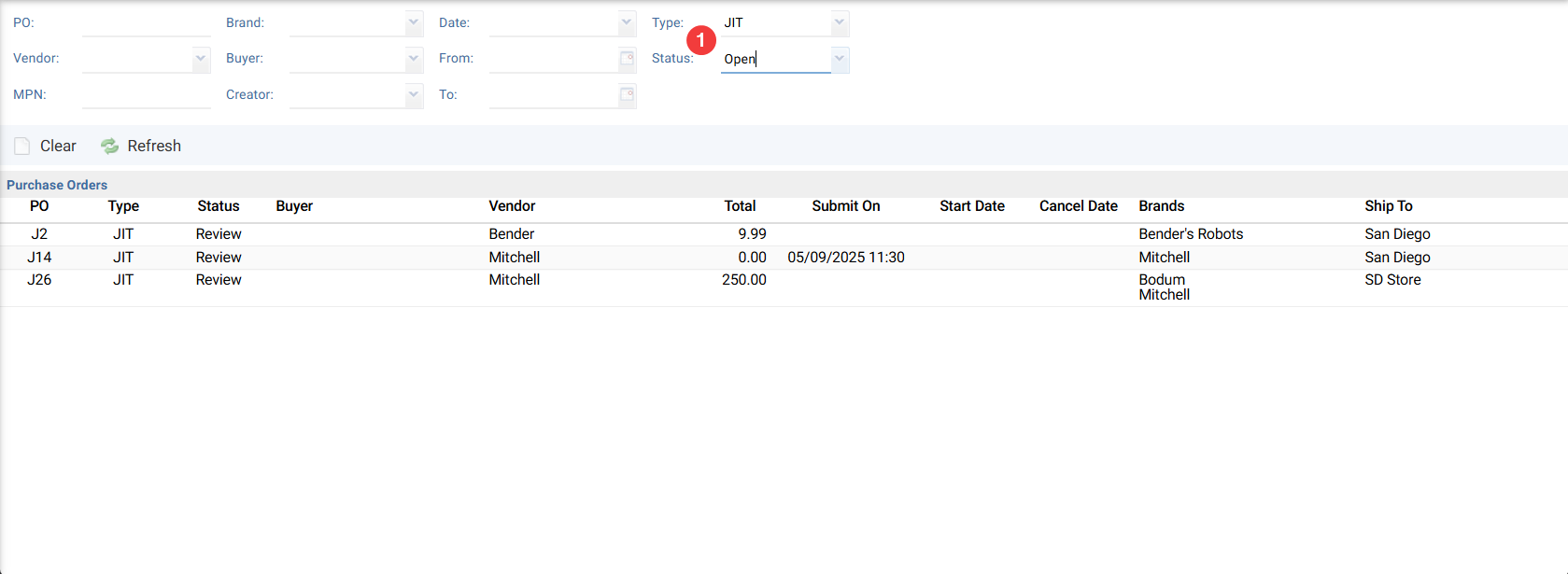Select purchase order J14
1568x574 pixels.
(39, 258)
